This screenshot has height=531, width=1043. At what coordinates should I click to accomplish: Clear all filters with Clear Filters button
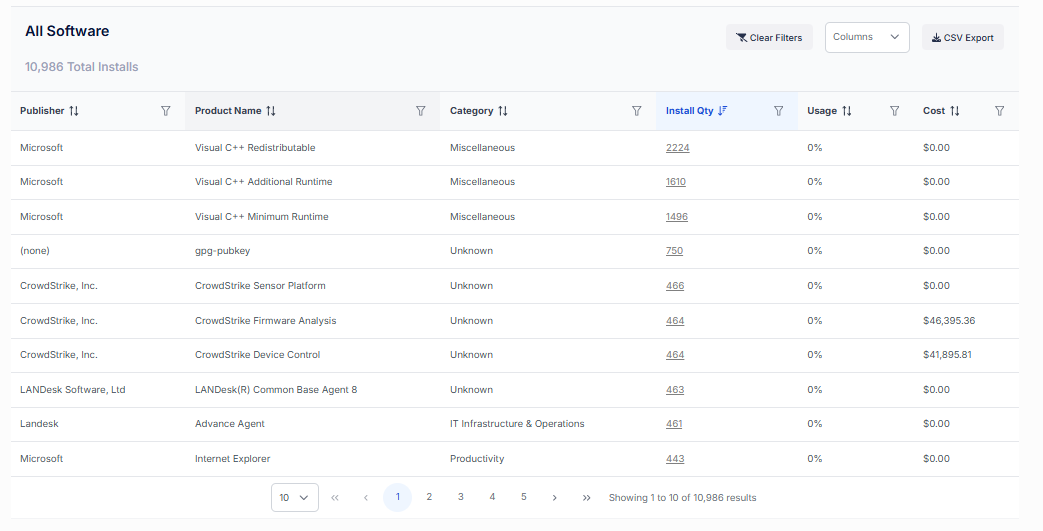tap(769, 37)
